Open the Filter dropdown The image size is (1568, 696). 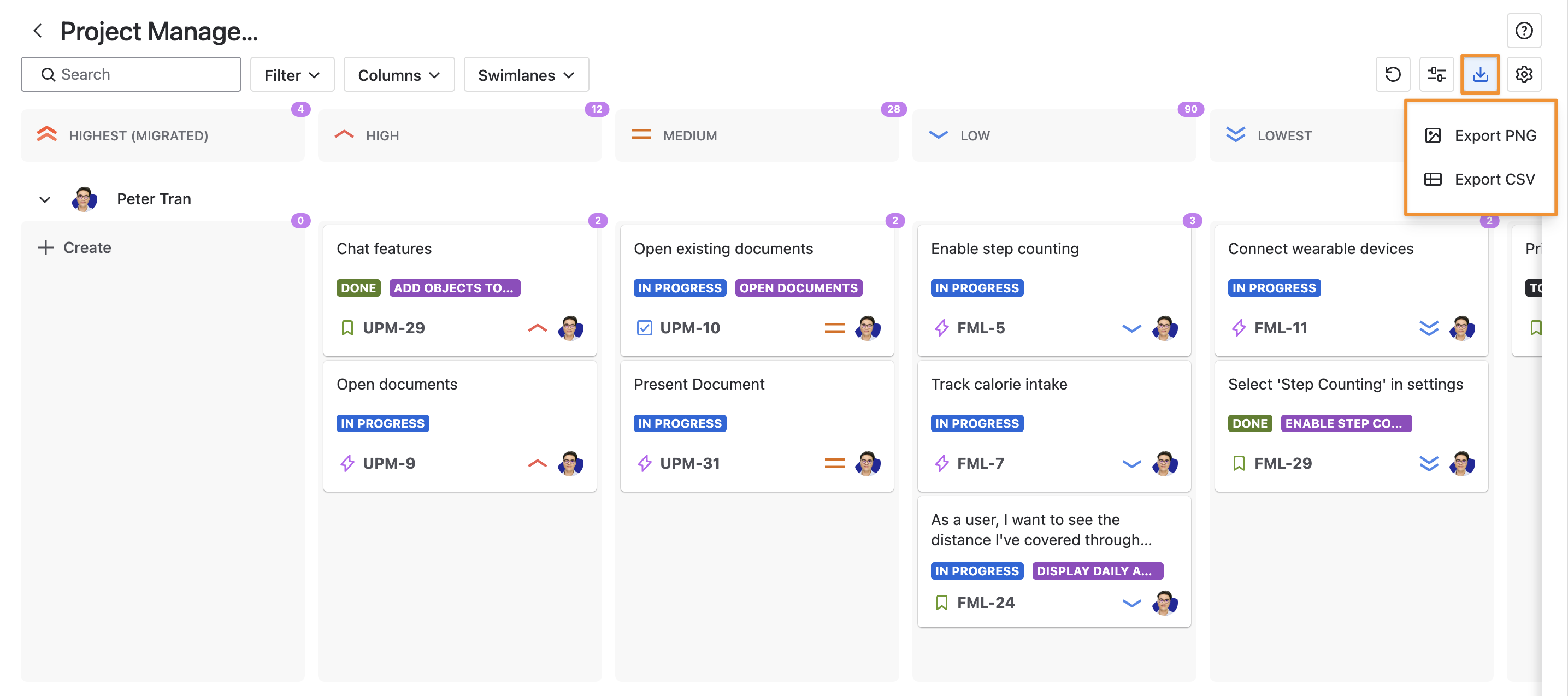[292, 75]
